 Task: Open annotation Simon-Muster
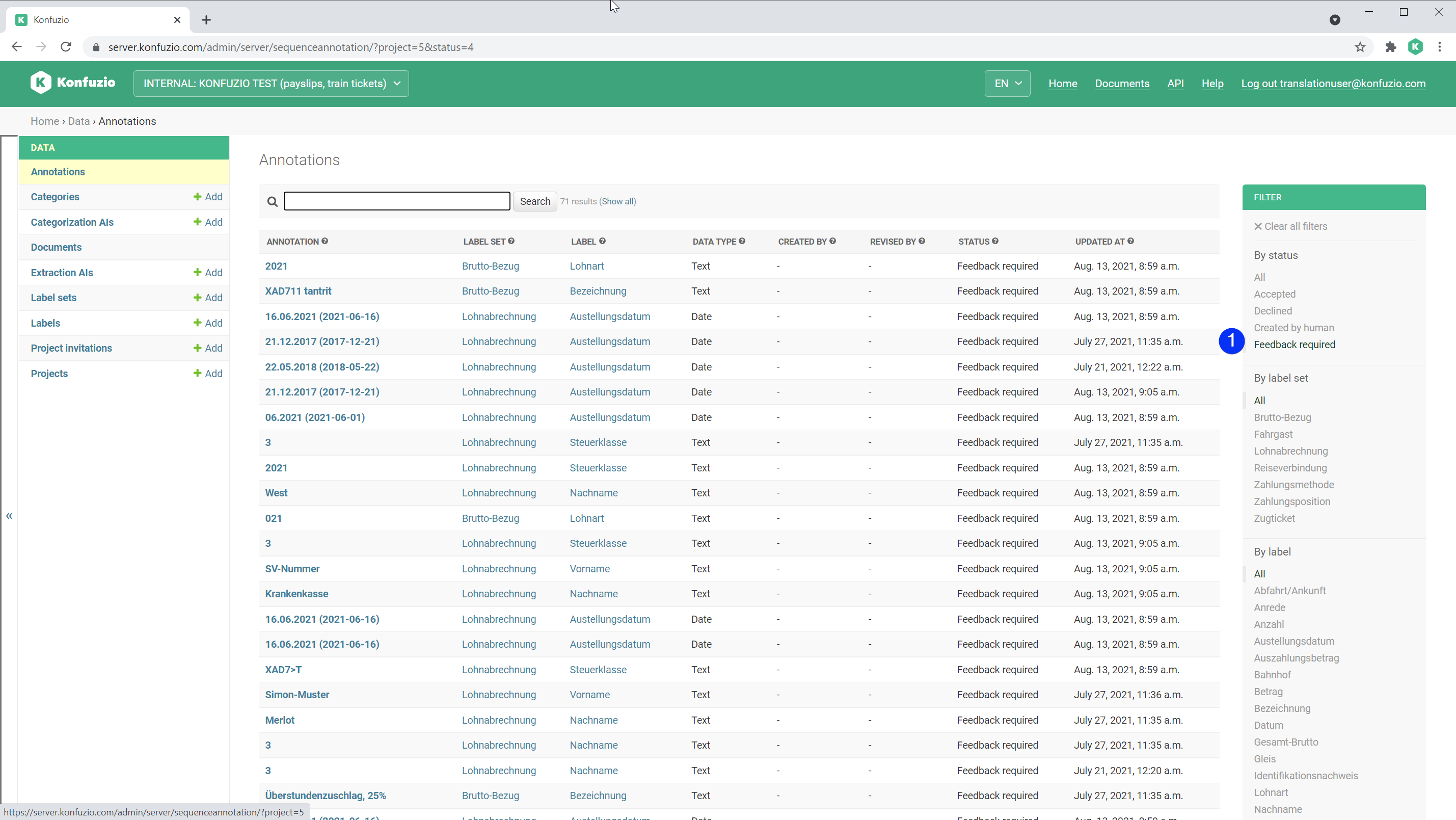pos(296,695)
